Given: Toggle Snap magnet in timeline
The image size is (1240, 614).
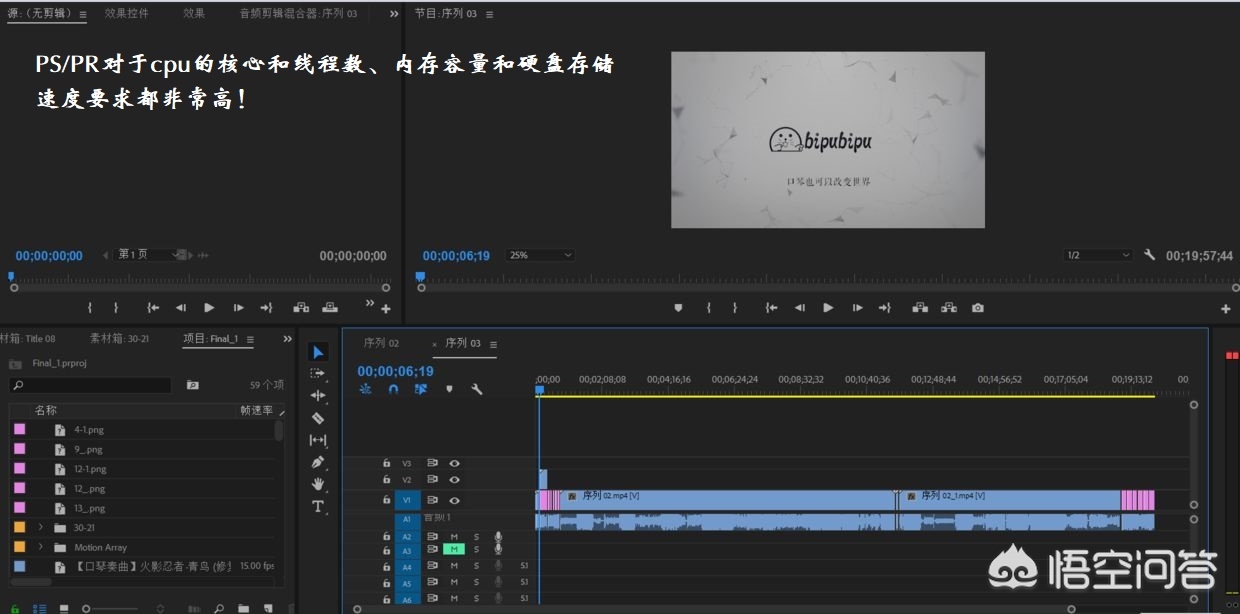Looking at the screenshot, I should (x=393, y=389).
